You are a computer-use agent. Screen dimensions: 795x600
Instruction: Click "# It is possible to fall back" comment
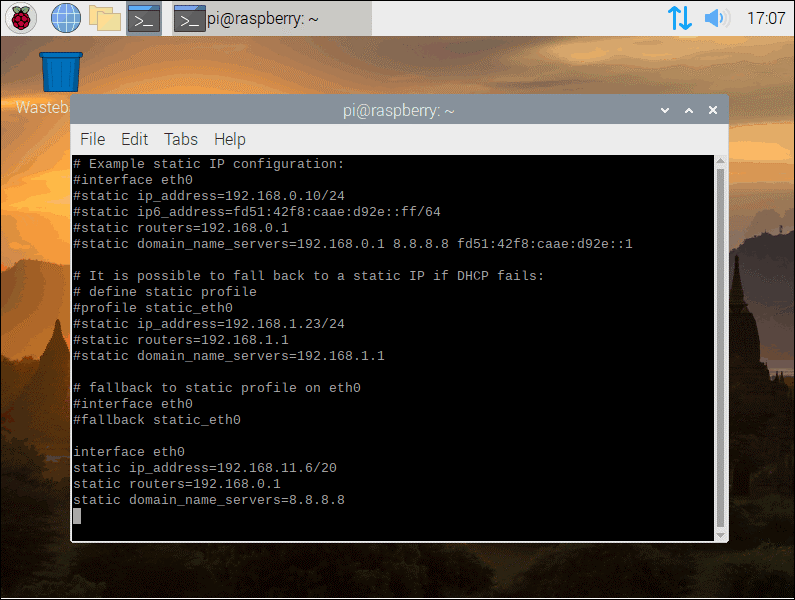click(308, 276)
